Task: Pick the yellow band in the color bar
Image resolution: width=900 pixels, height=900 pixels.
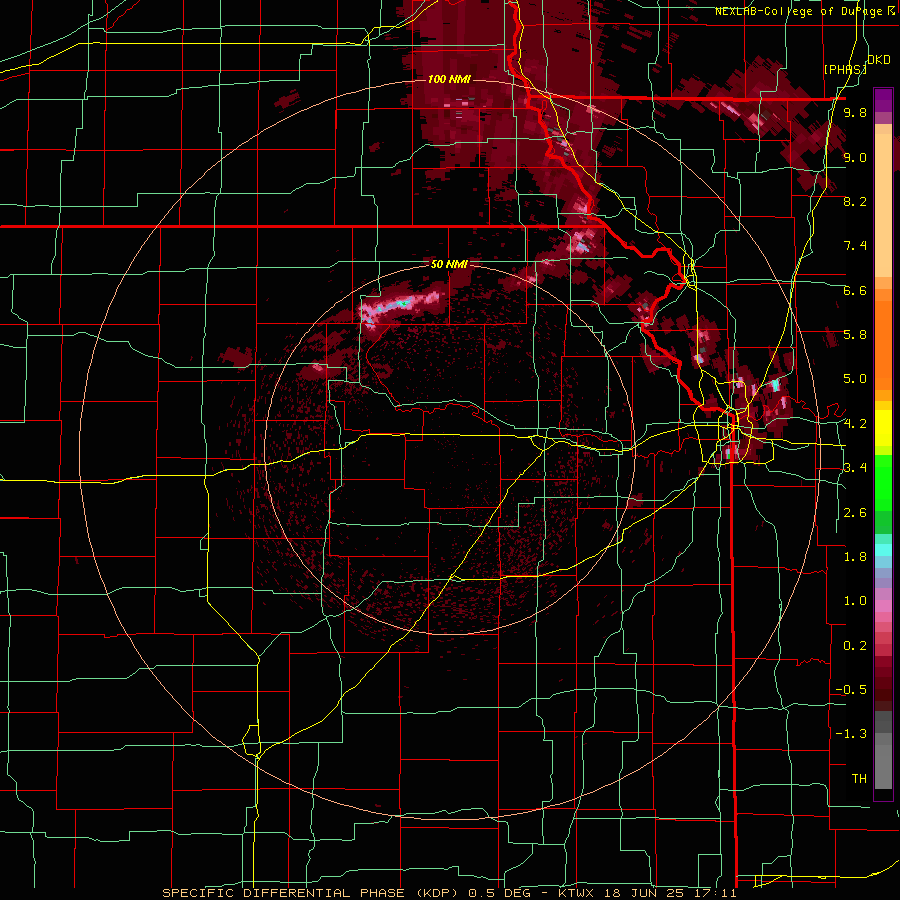Action: click(x=883, y=428)
